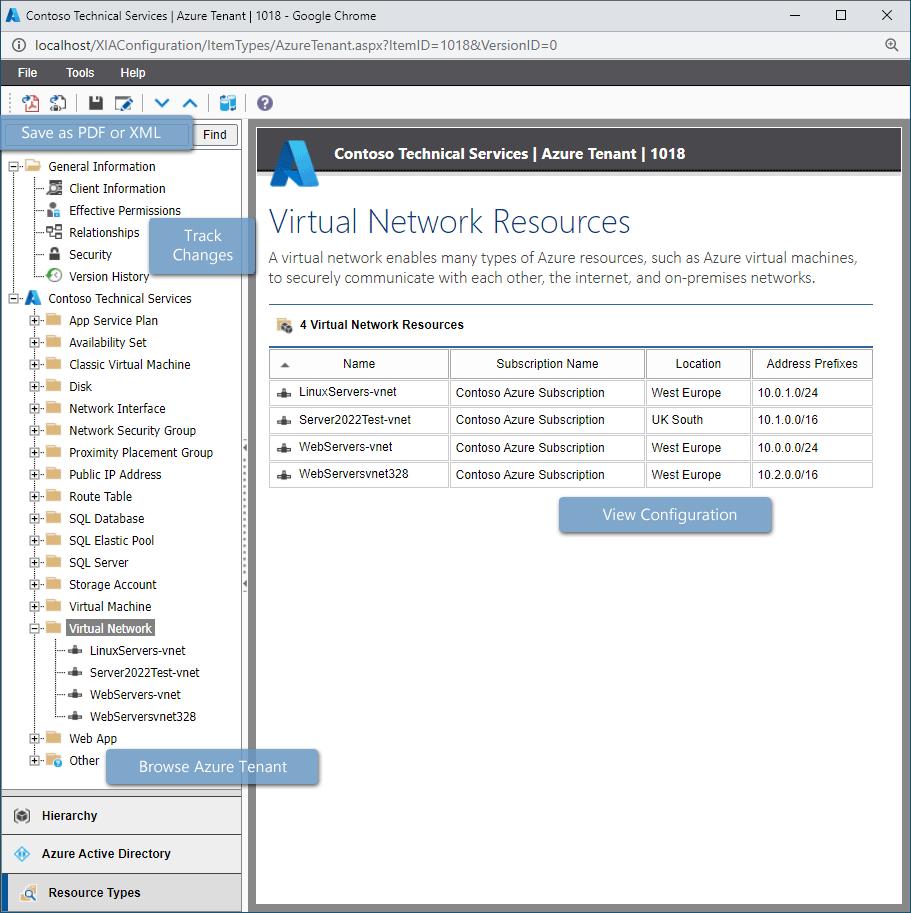Open help with the question mark icon

tap(265, 103)
